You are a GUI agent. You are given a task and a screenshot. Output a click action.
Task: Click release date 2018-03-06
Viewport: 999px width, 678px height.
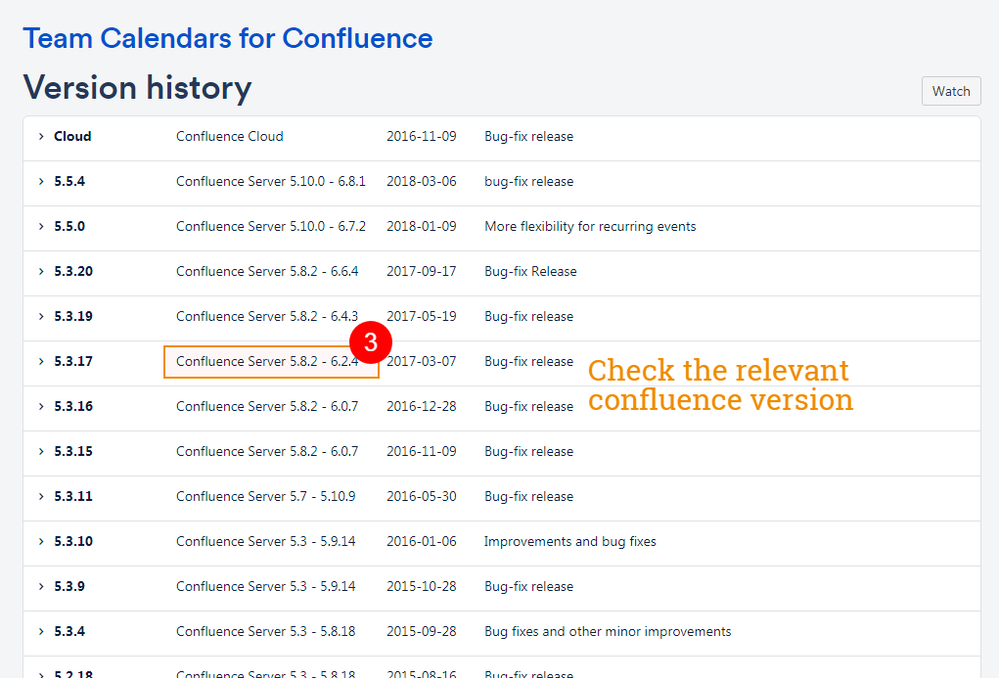click(422, 182)
